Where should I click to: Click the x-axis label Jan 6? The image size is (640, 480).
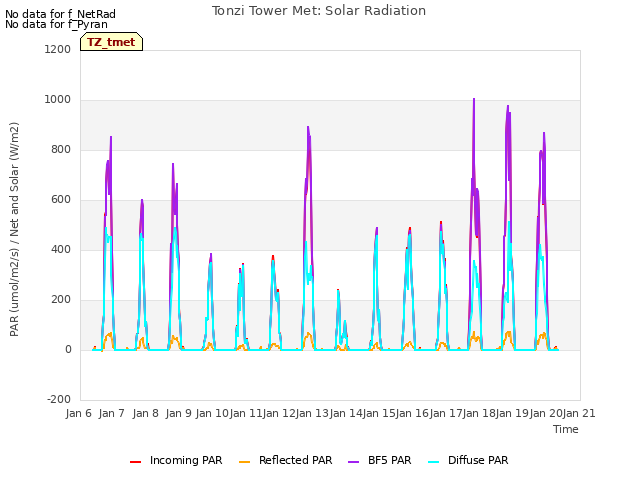pyautogui.click(x=78, y=413)
